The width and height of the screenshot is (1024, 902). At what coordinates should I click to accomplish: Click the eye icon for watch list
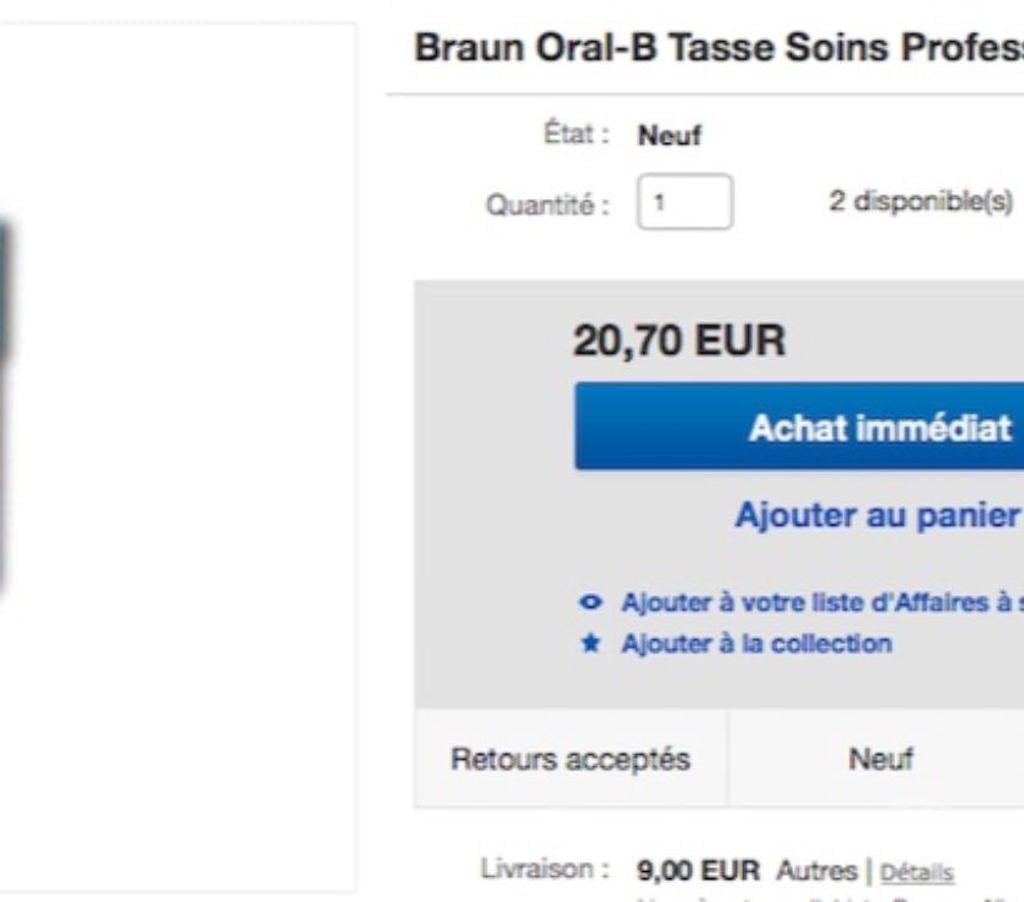point(591,602)
